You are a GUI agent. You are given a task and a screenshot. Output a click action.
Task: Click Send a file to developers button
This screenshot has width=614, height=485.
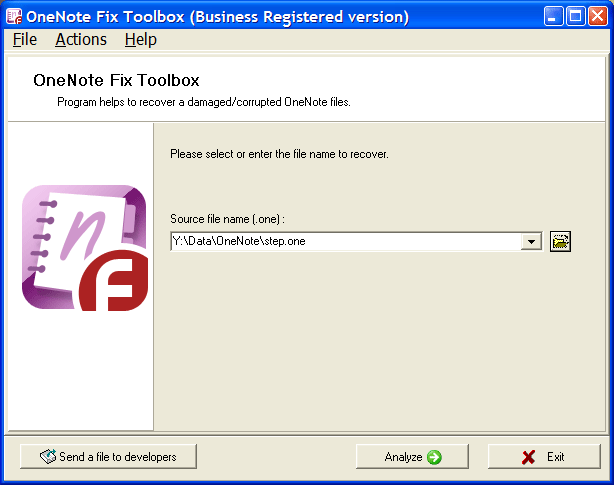click(x=108, y=456)
